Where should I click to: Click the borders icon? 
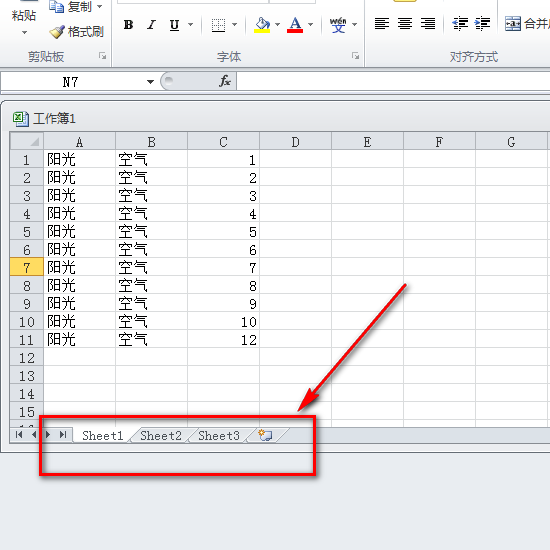coord(219,25)
